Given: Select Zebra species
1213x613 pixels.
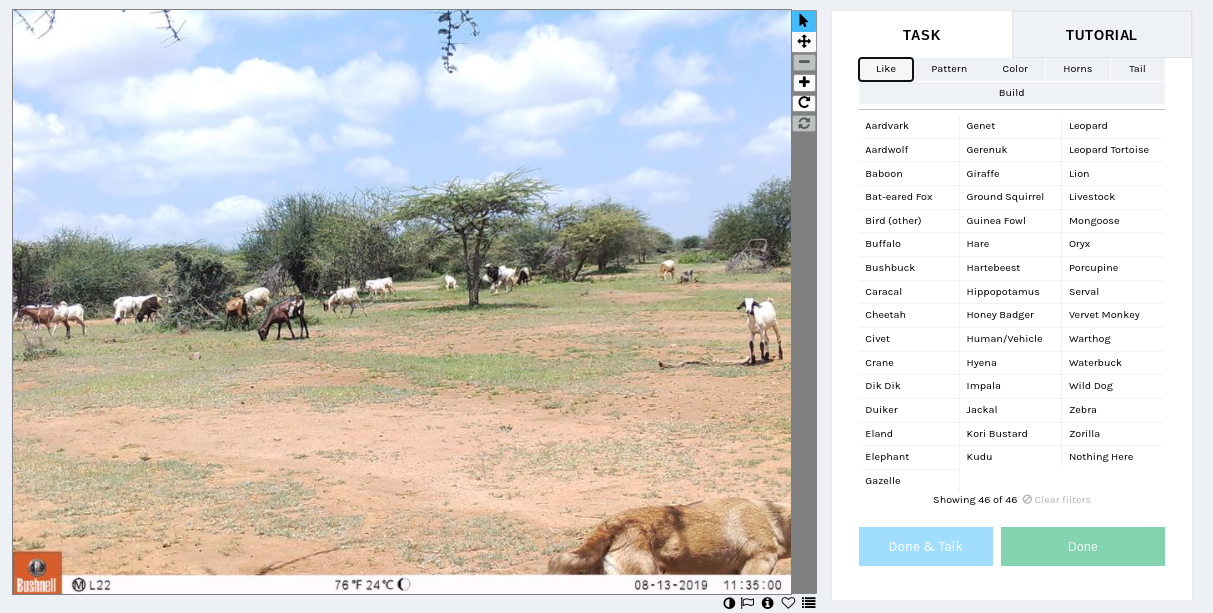Looking at the screenshot, I should pyautogui.click(x=1112, y=410).
